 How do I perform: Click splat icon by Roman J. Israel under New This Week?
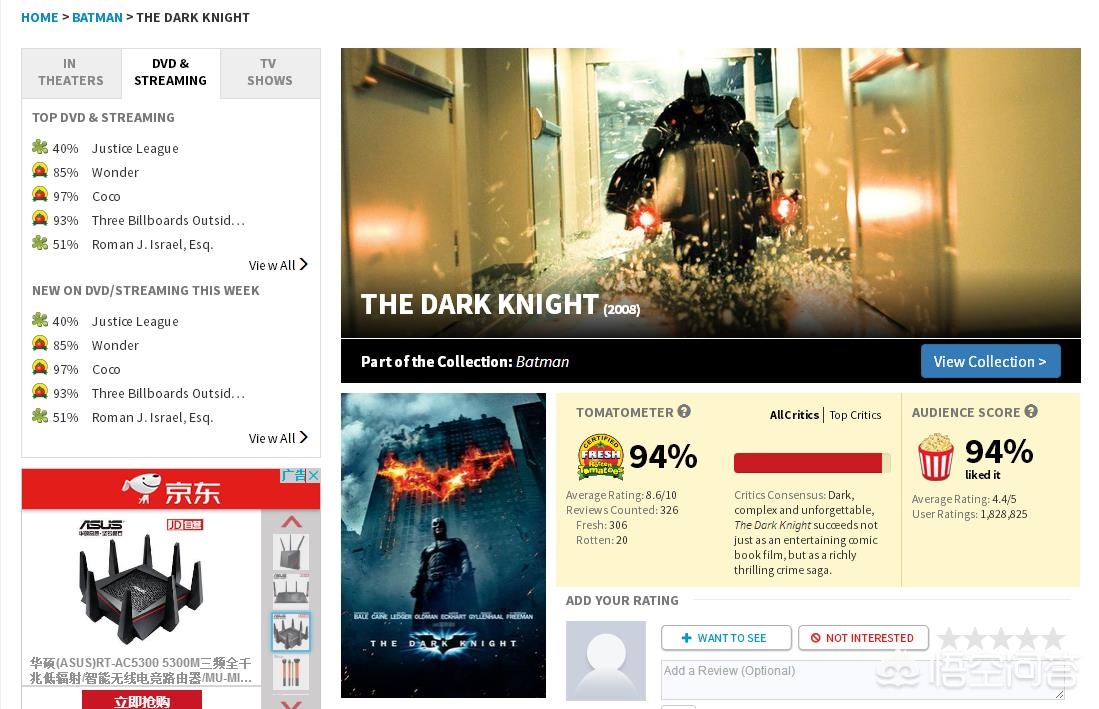pyautogui.click(x=40, y=415)
